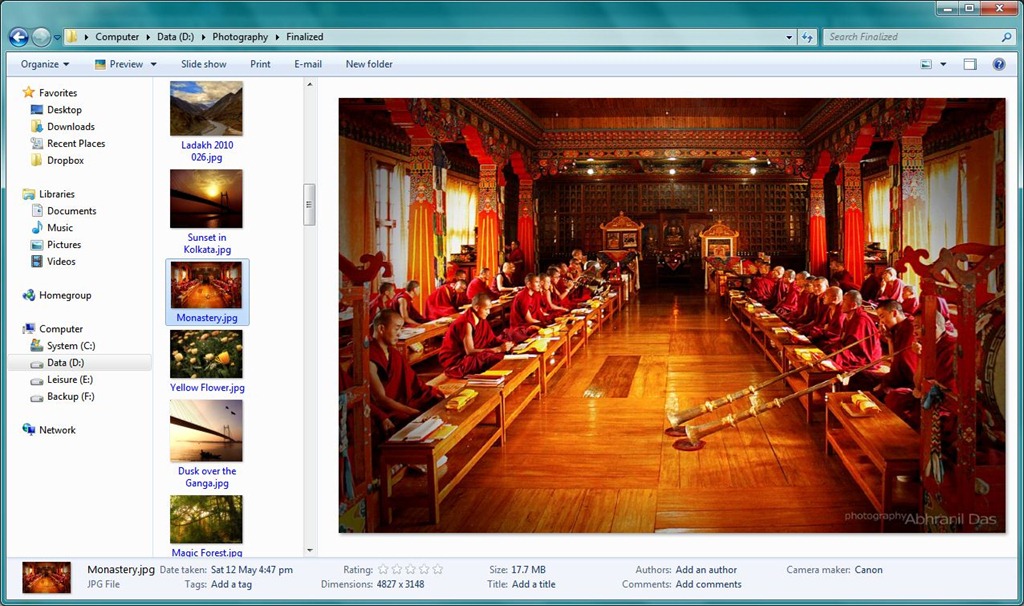
Task: Click the refresh icon beside address bar
Action: (x=807, y=37)
